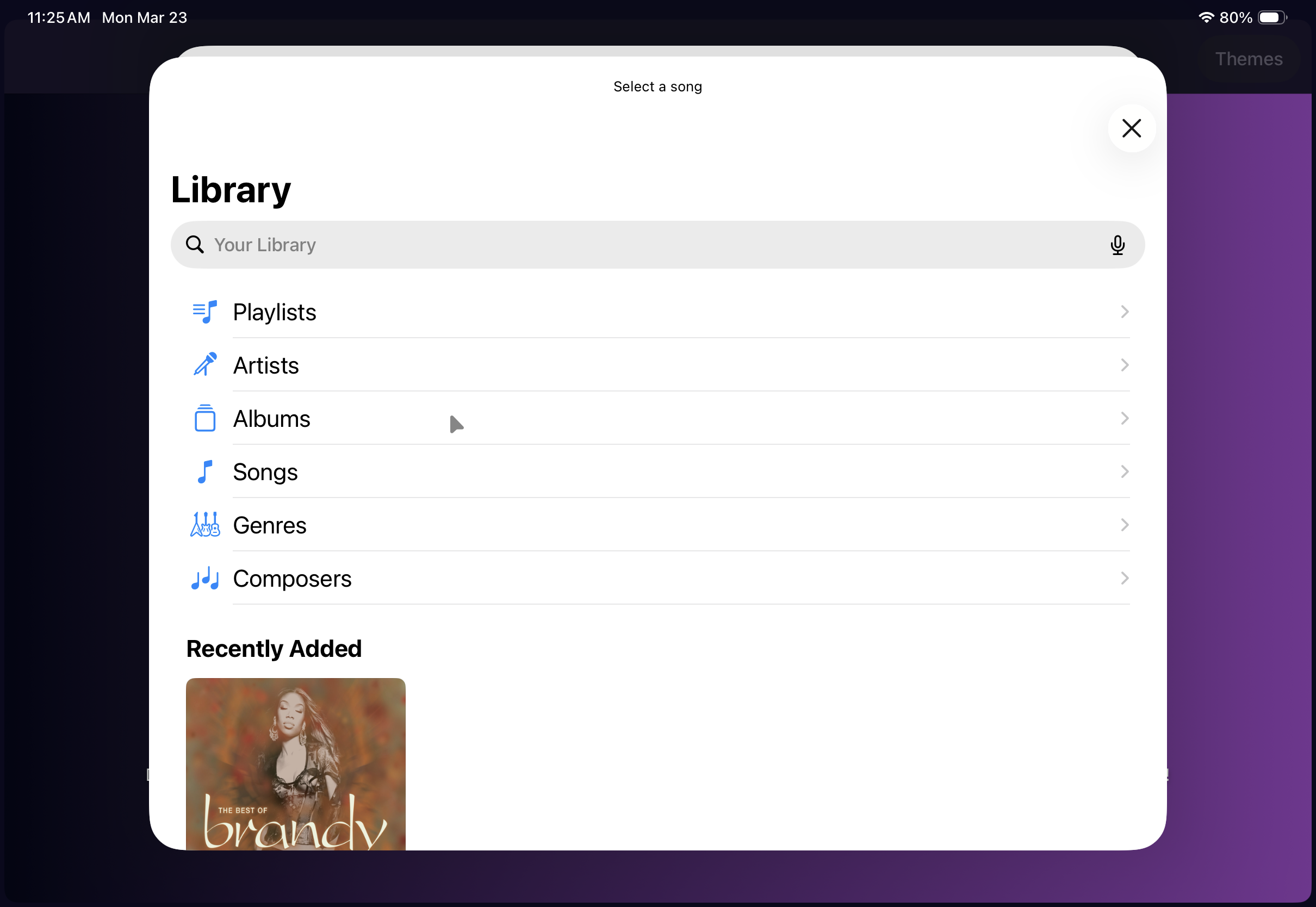Click the Songs note icon
This screenshot has height=907, width=1316.
tap(204, 471)
